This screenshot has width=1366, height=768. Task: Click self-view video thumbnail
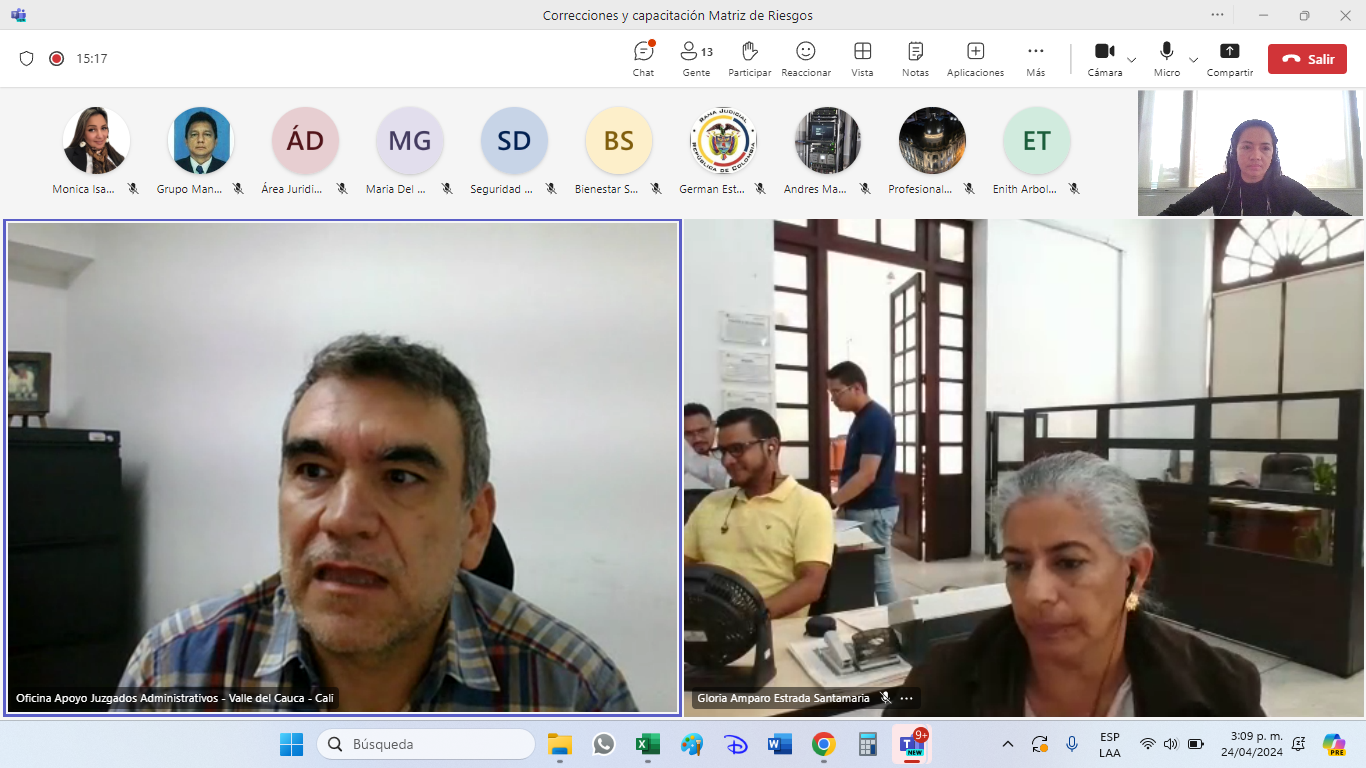(1250, 153)
